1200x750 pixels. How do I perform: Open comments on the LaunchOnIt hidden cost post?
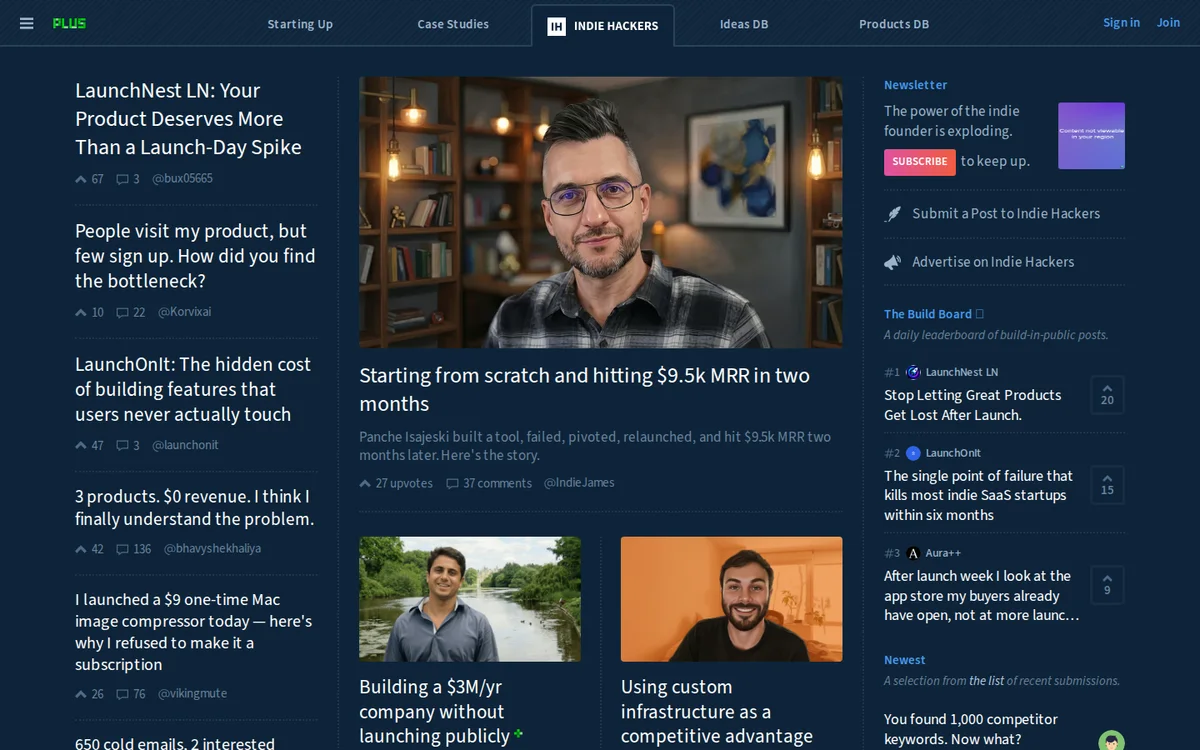click(x=122, y=445)
